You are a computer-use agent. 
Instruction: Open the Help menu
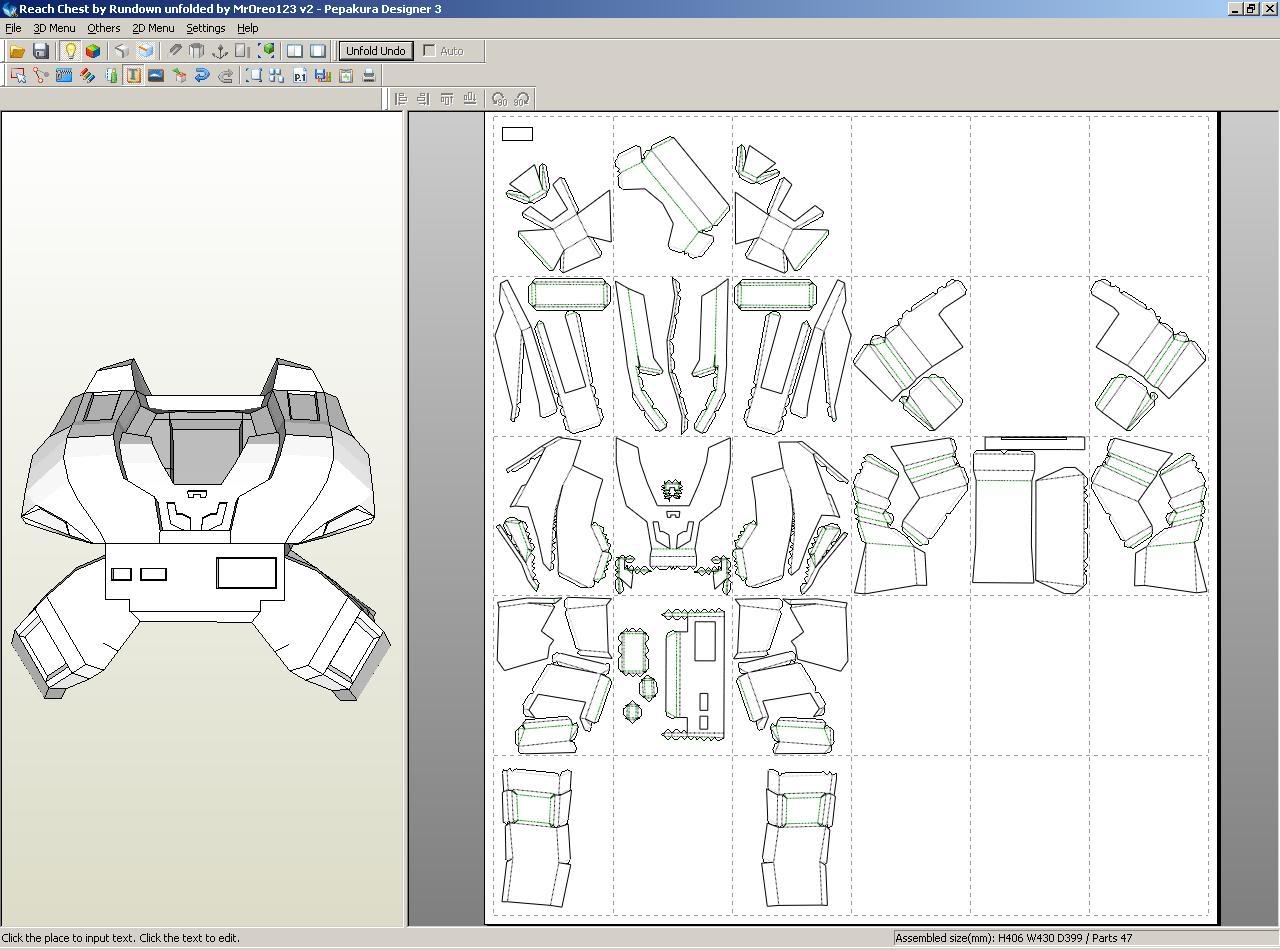[247, 28]
